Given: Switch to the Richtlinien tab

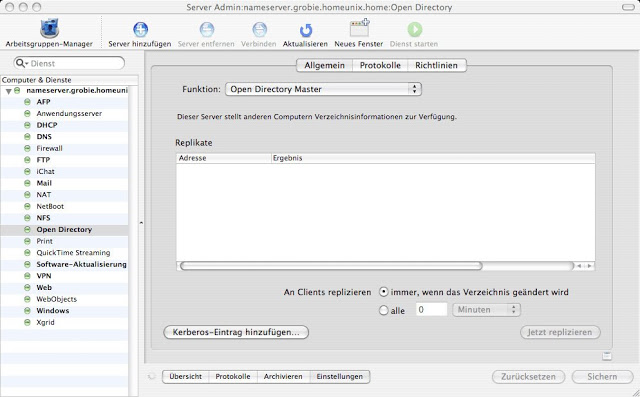Looking at the screenshot, I should (436, 65).
